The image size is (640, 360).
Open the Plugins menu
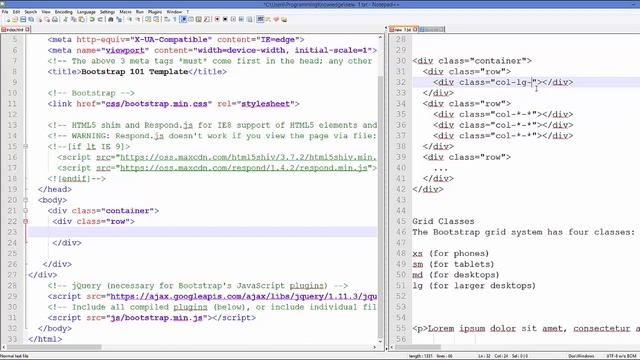coord(155,12)
